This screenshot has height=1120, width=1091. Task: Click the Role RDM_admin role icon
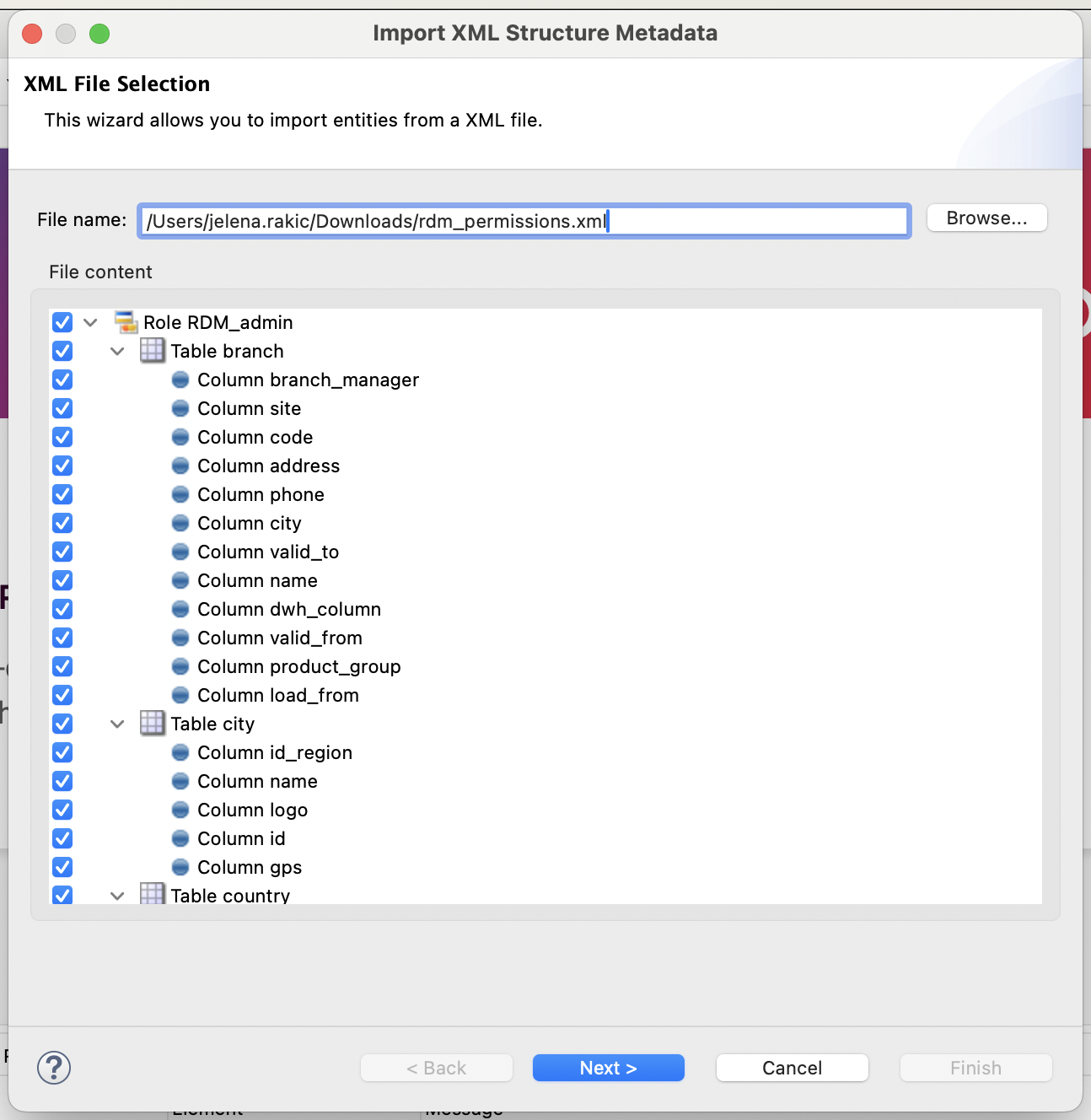click(126, 322)
